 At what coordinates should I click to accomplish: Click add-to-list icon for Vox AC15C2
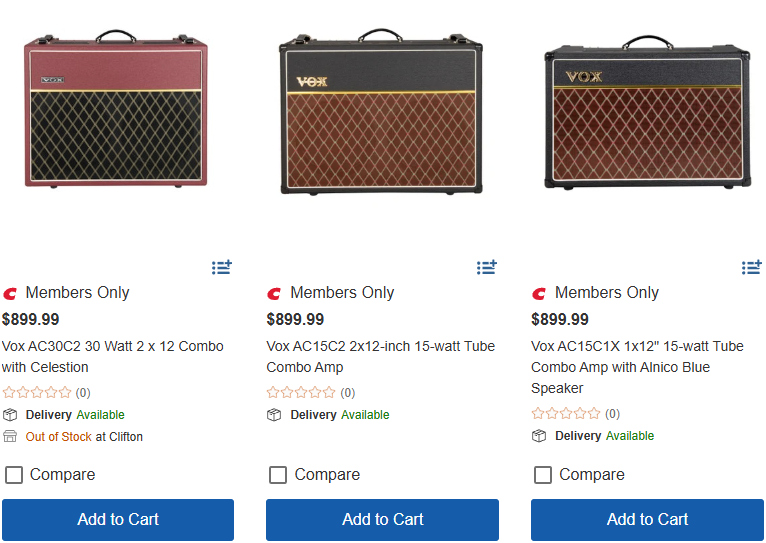pos(487,267)
